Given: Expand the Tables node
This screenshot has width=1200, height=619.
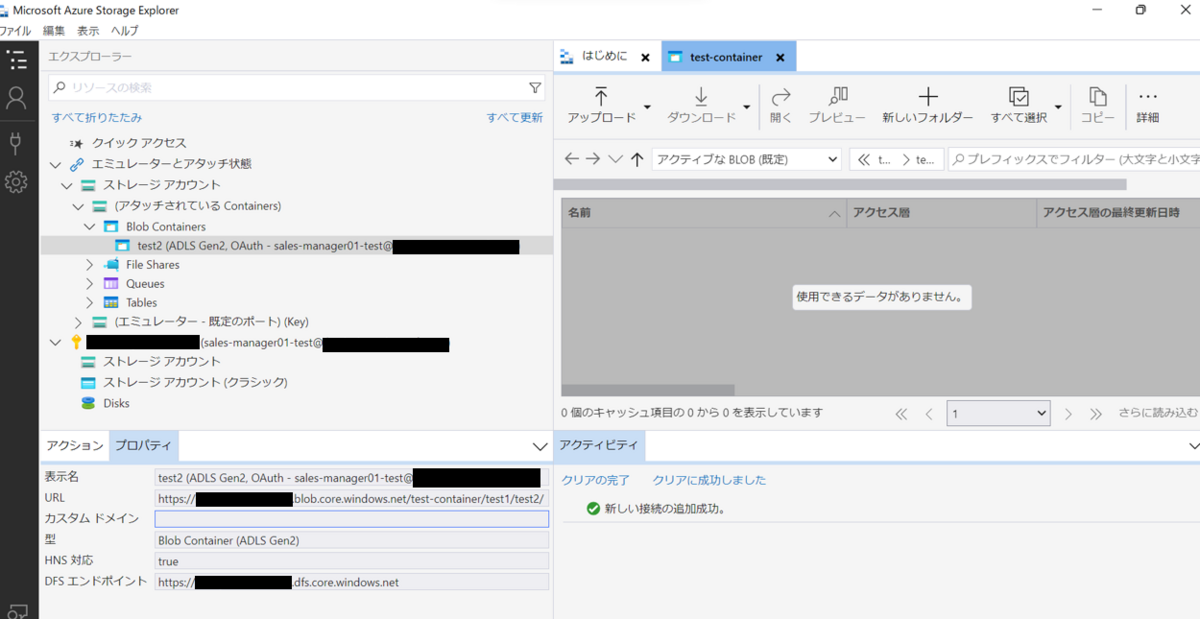Looking at the screenshot, I should 90,303.
